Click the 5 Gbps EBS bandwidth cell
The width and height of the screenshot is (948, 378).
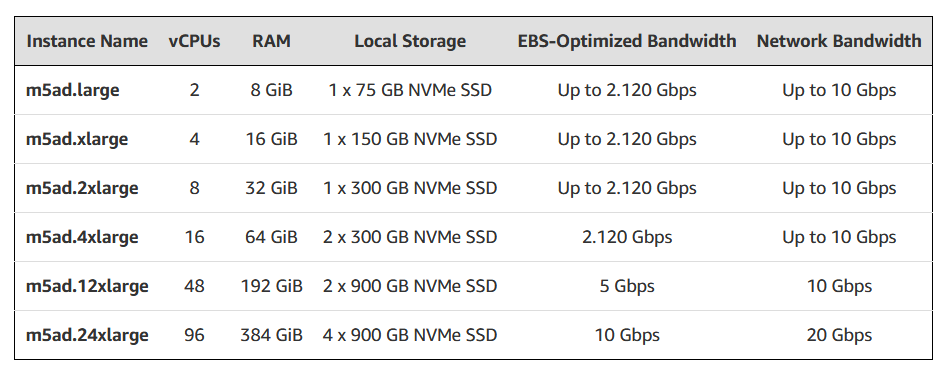click(627, 286)
